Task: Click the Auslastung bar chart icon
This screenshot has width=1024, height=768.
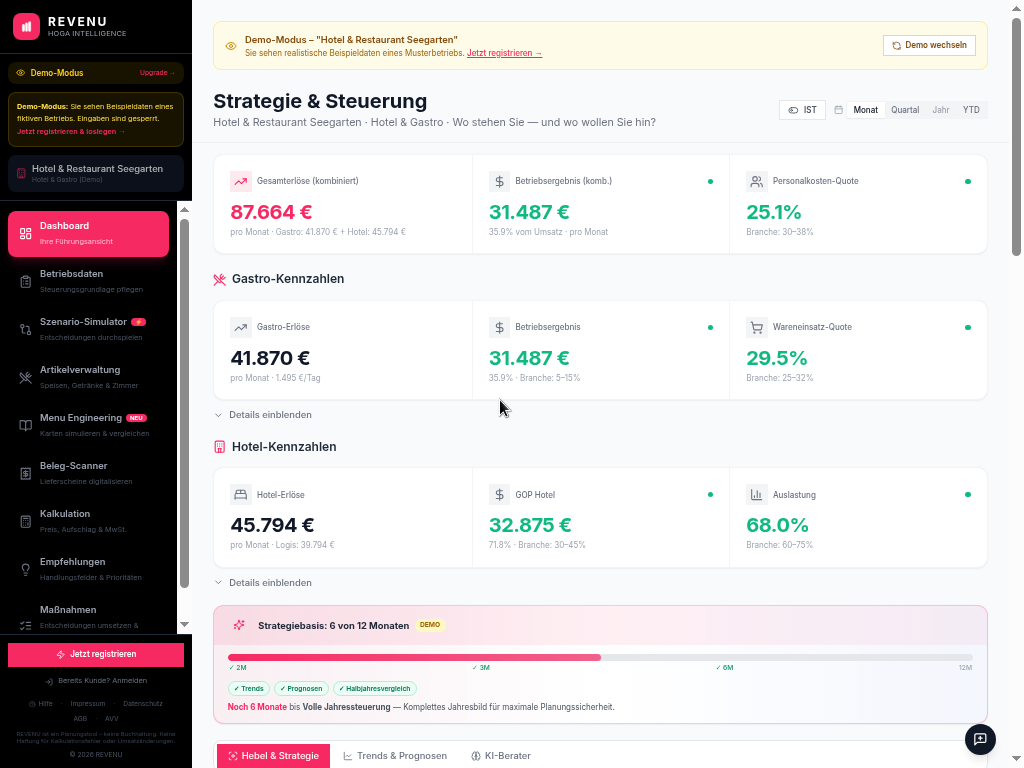Action: point(756,495)
